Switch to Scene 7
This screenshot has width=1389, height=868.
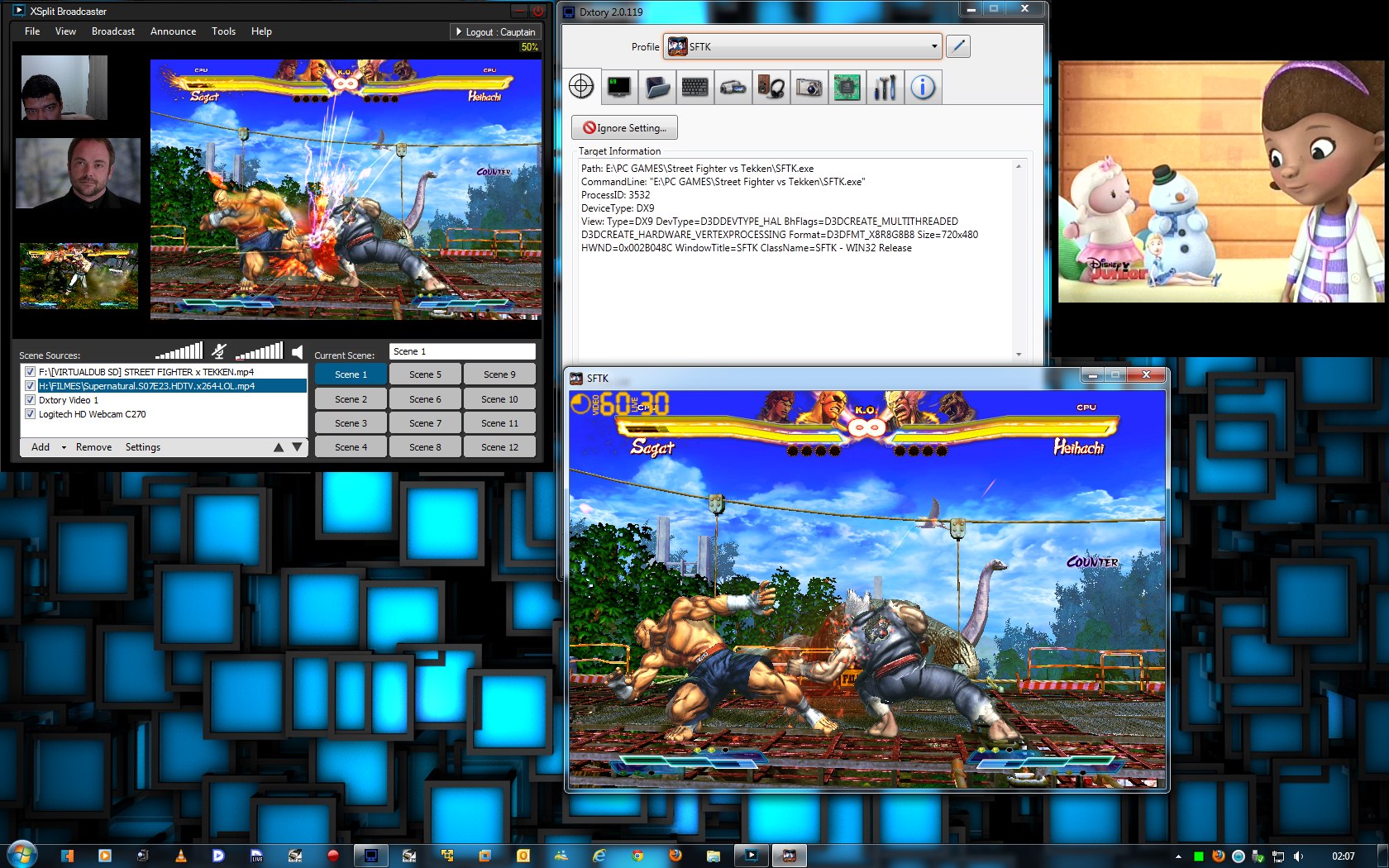(x=426, y=423)
